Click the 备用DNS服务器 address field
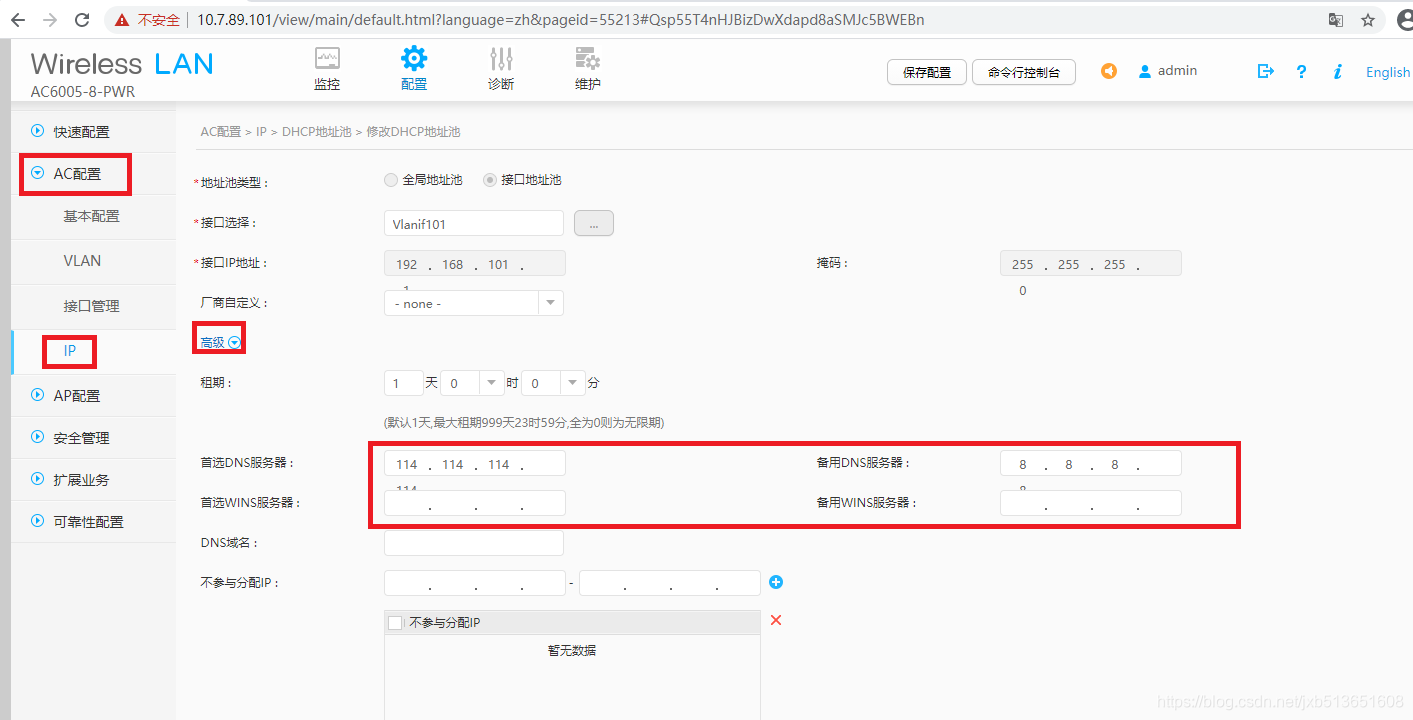 coord(1091,463)
